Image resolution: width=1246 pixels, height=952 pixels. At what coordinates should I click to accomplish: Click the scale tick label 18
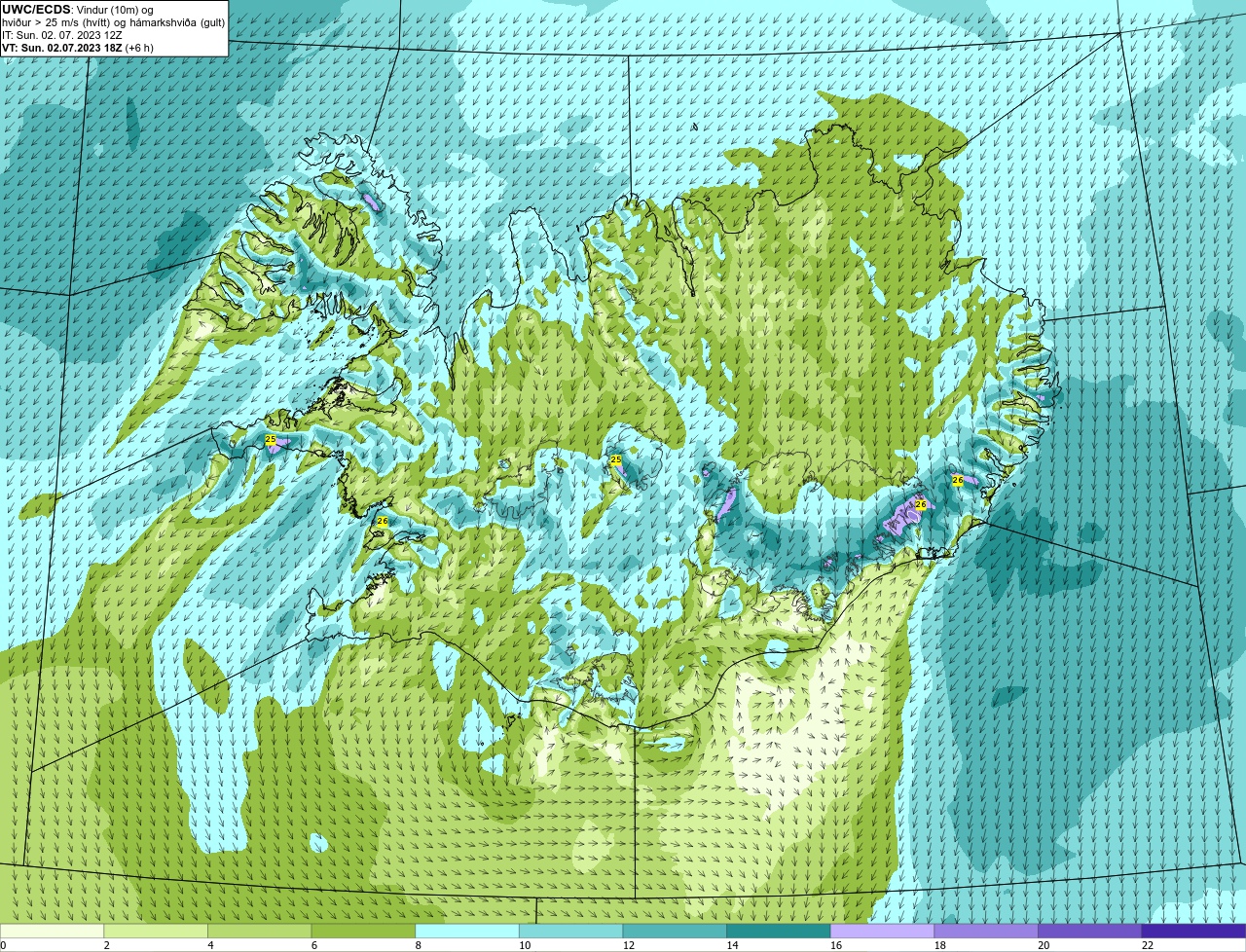pos(940,945)
